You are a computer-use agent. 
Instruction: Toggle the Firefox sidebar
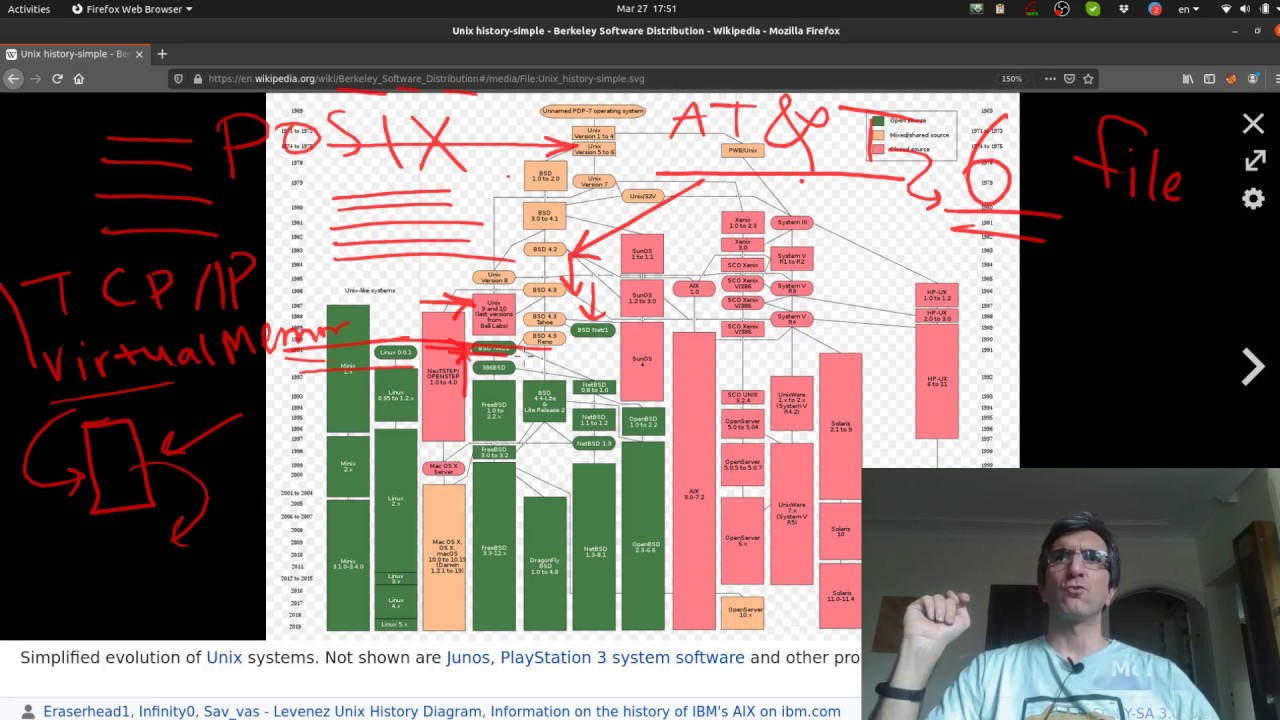click(1209, 79)
